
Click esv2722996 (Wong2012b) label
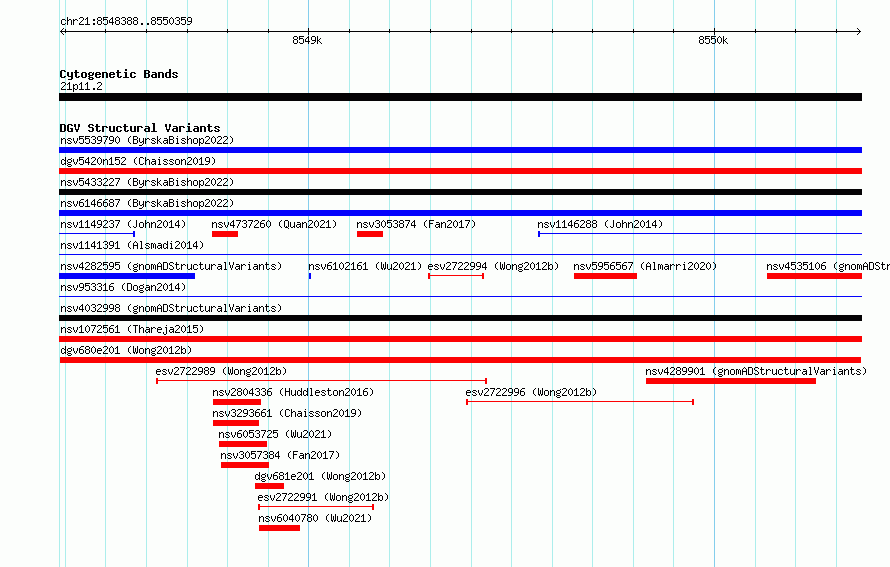click(x=531, y=392)
